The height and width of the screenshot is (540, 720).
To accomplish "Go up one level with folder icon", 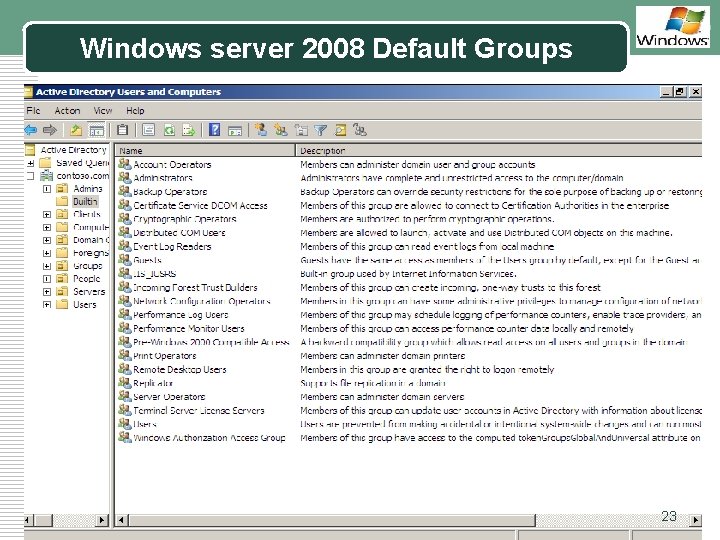I will click(76, 130).
